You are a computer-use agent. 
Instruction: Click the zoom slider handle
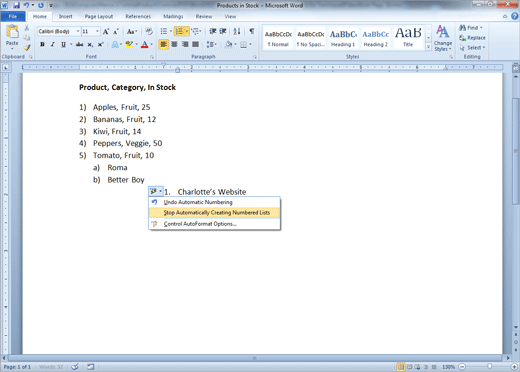pos(489,367)
